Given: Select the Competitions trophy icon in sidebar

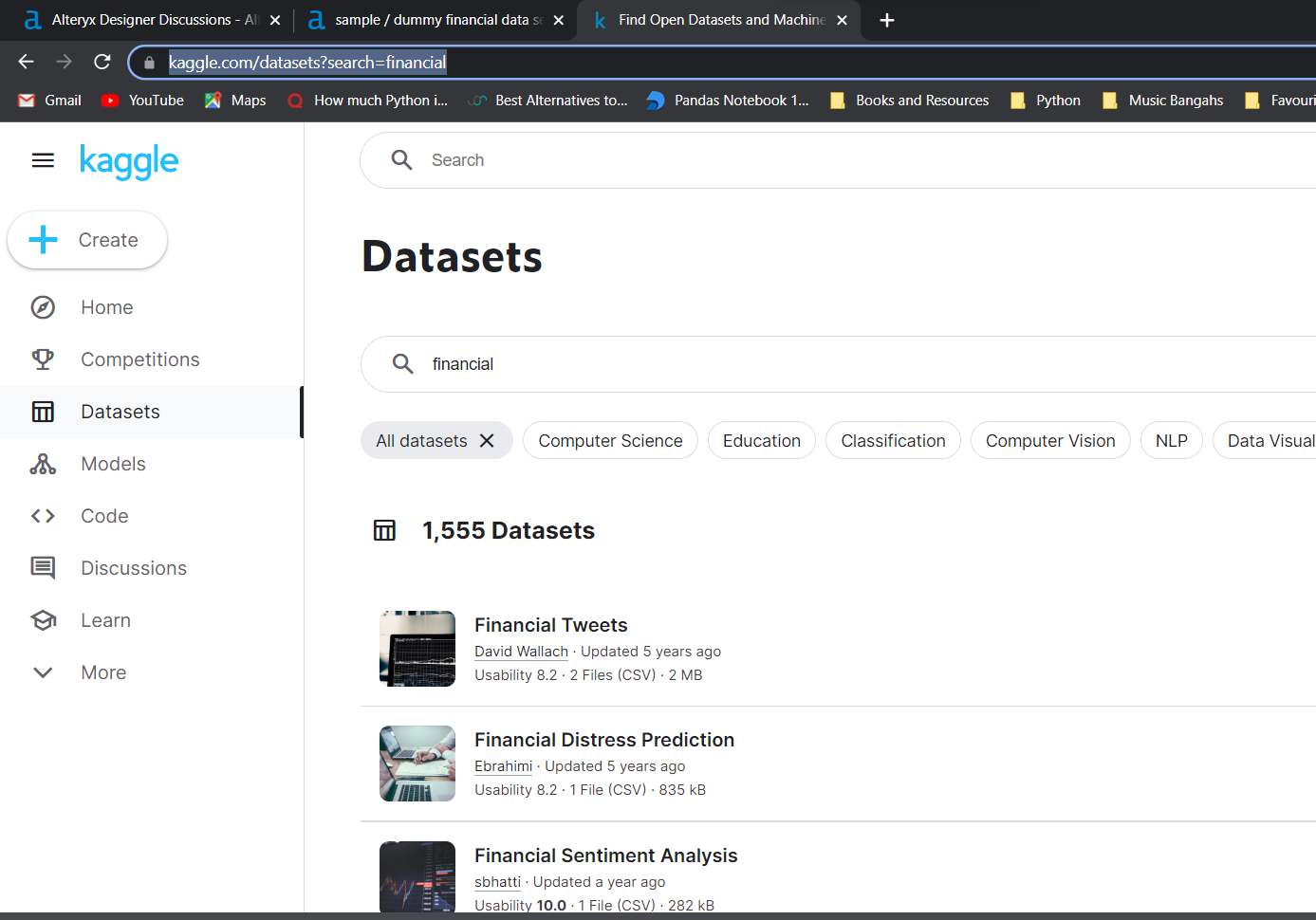Looking at the screenshot, I should pos(43,359).
